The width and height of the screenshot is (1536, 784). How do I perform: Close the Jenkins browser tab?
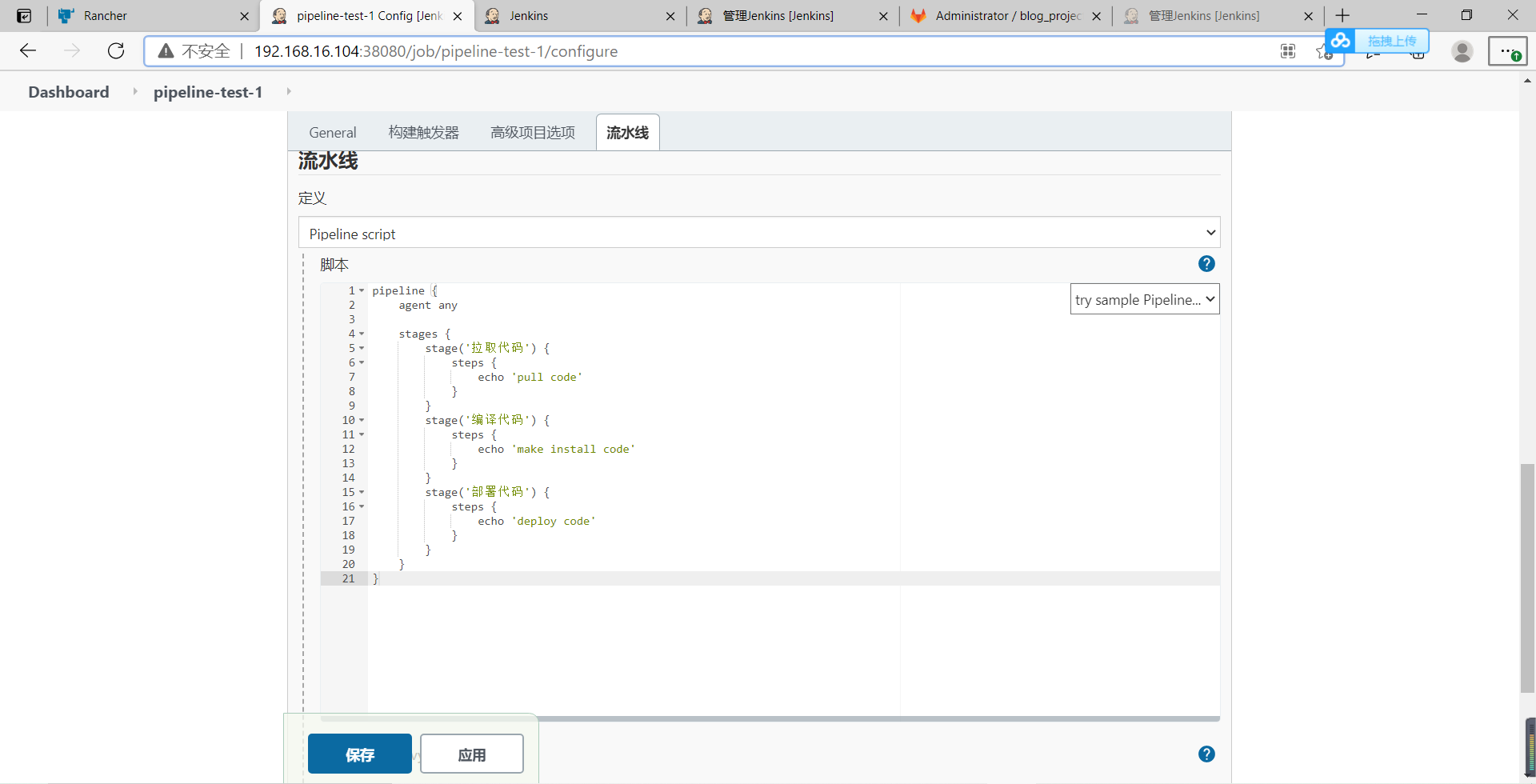670,16
